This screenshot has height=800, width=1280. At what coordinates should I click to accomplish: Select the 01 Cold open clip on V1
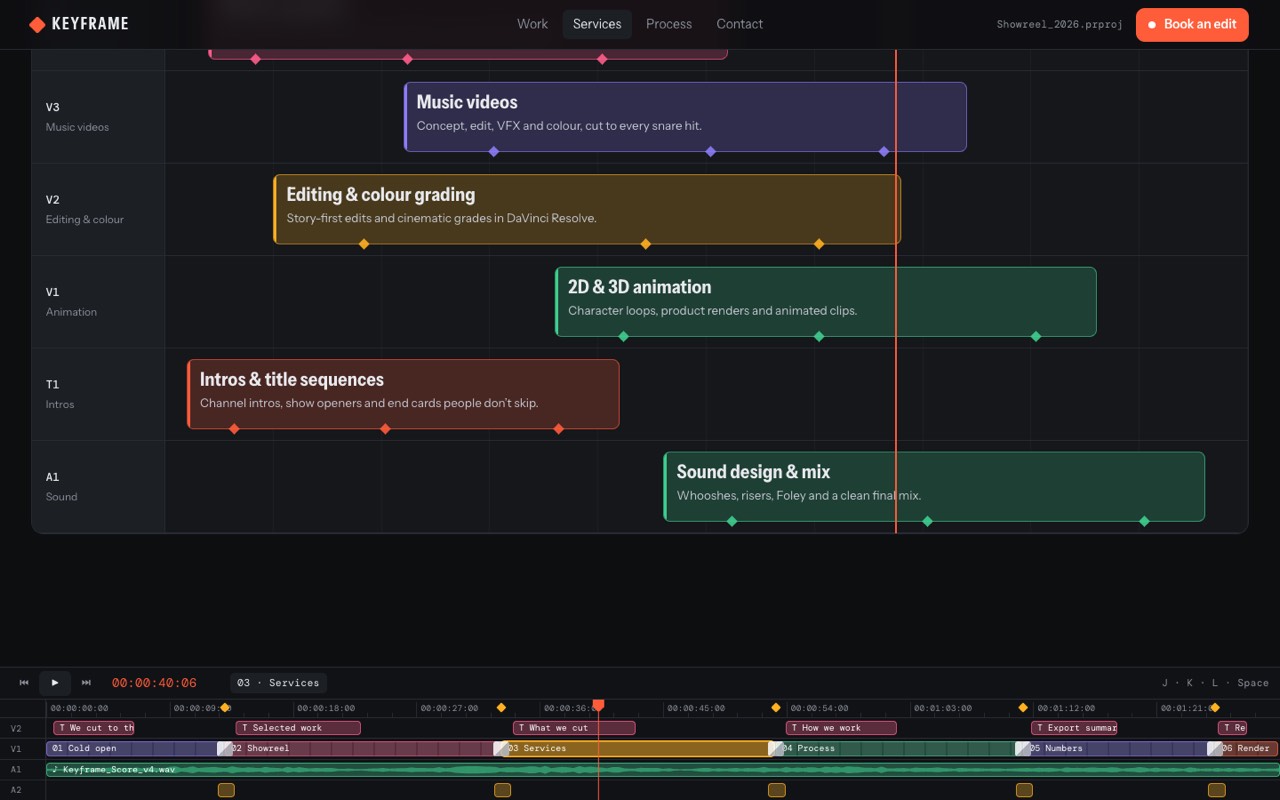133,748
